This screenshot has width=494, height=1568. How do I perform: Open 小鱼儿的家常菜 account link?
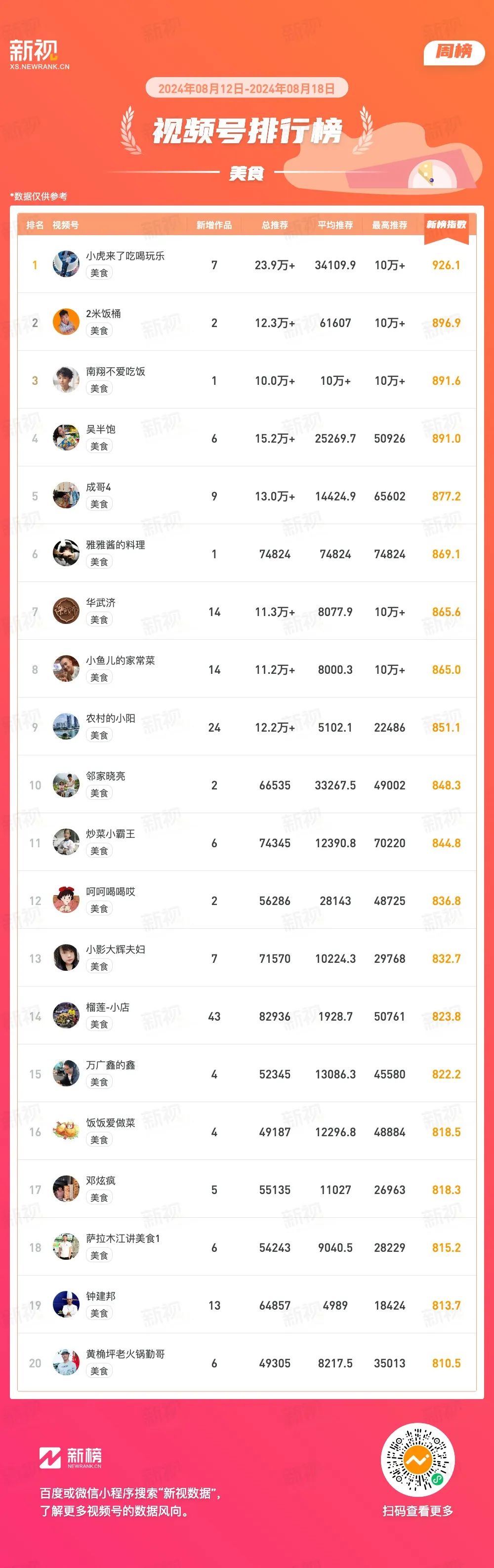click(121, 660)
